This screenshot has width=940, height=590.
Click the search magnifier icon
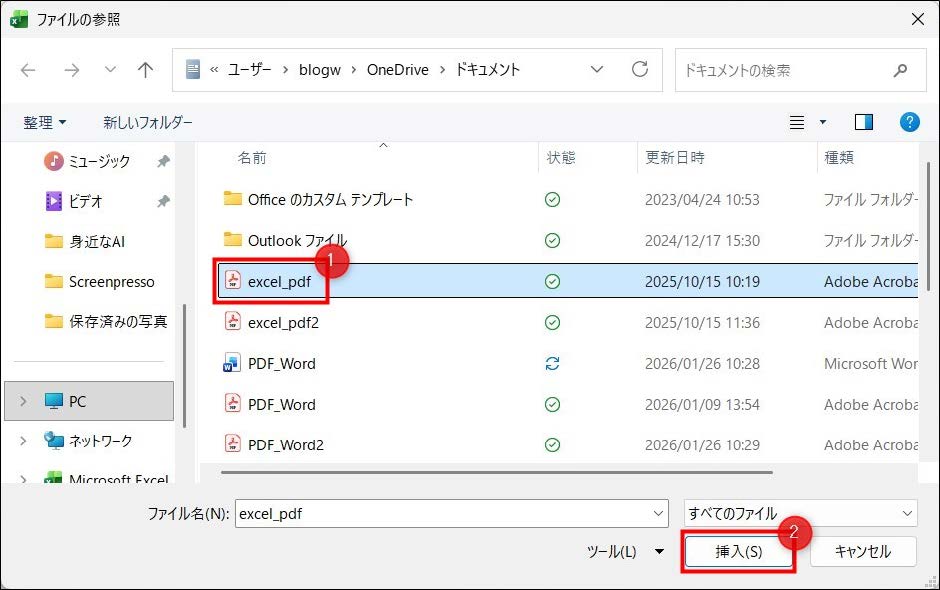pos(901,70)
